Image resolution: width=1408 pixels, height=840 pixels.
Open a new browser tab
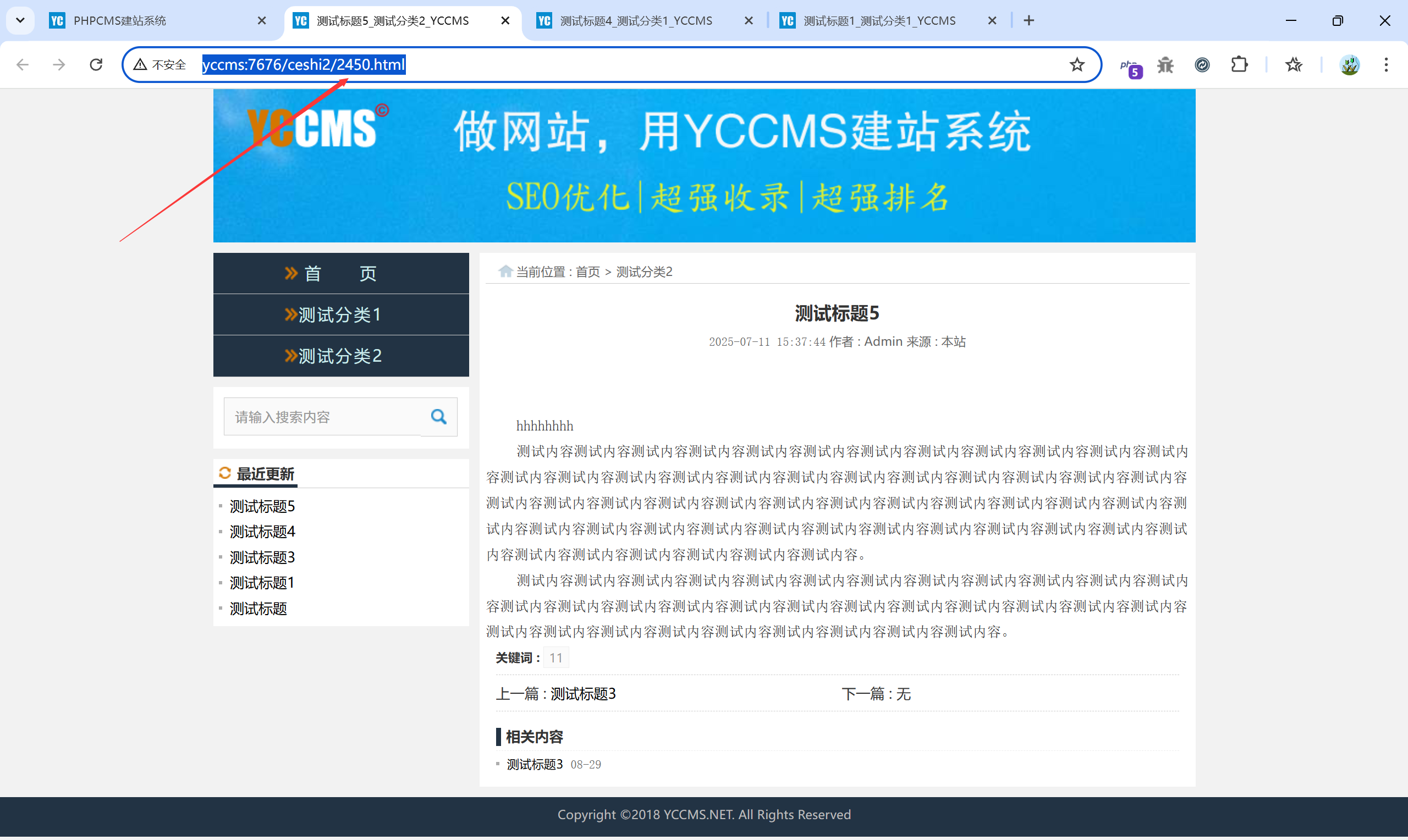point(1028,21)
